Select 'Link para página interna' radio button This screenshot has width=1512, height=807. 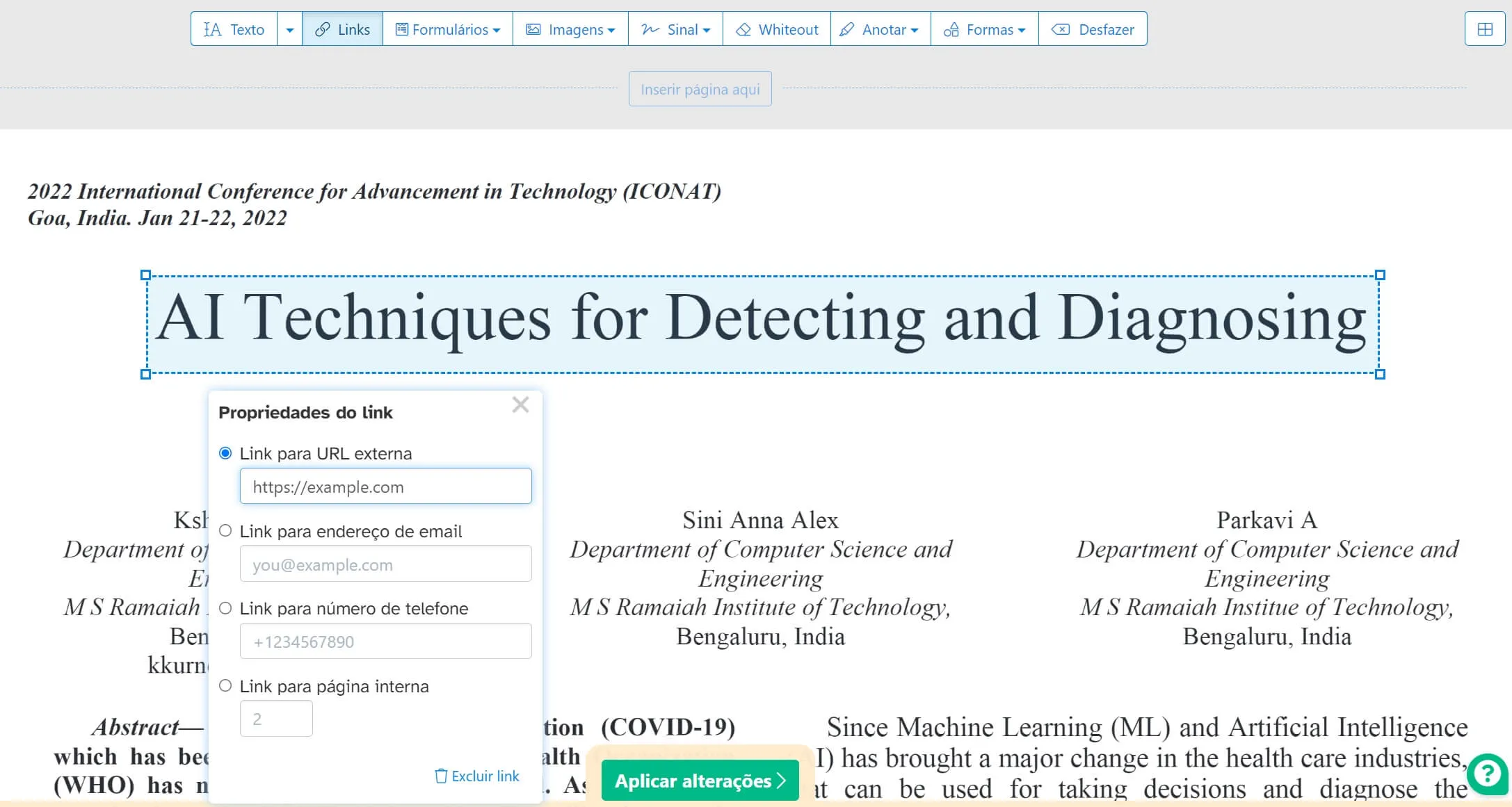click(225, 685)
